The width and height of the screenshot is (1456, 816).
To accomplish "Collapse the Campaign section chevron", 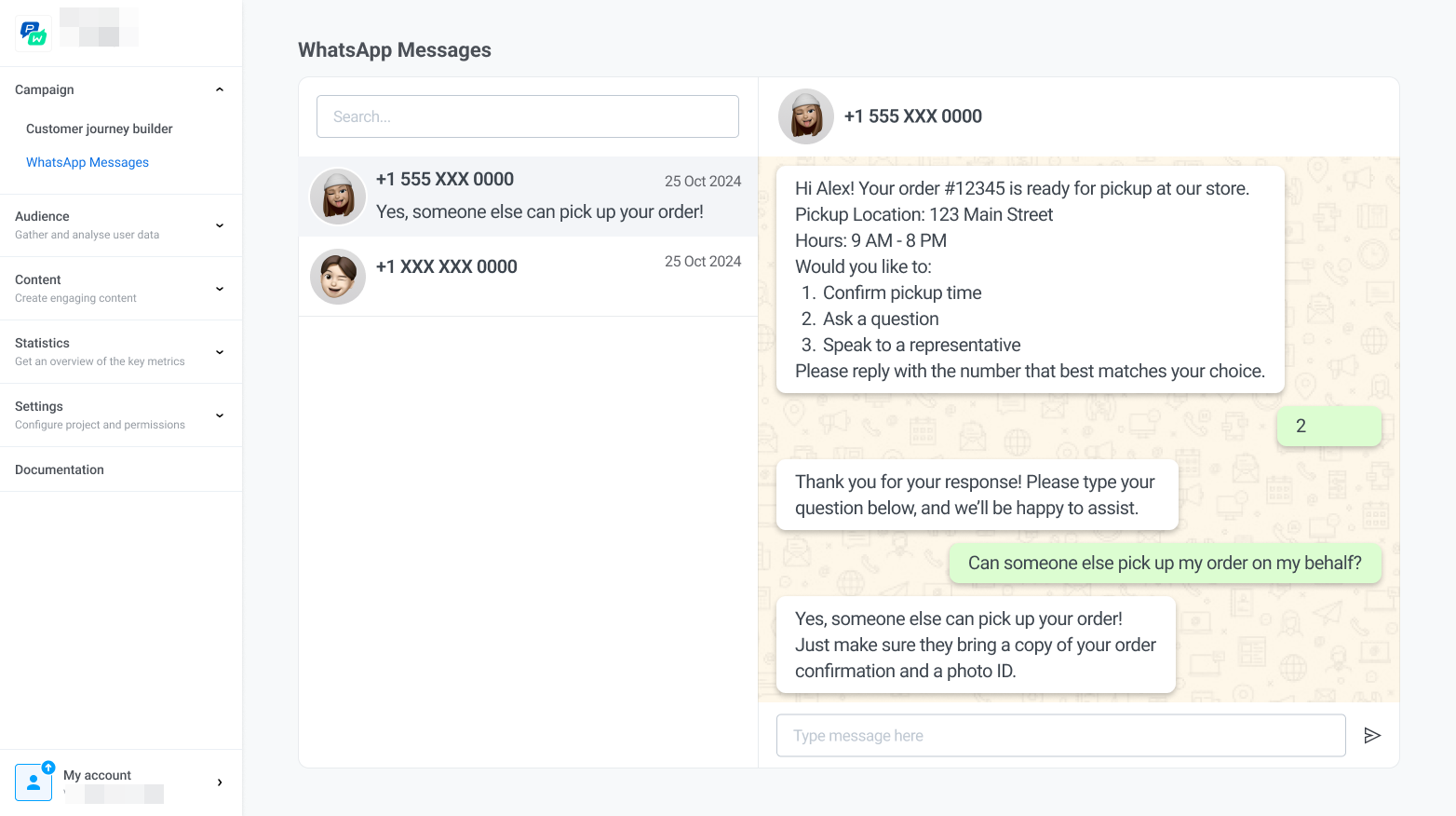I will click(220, 89).
